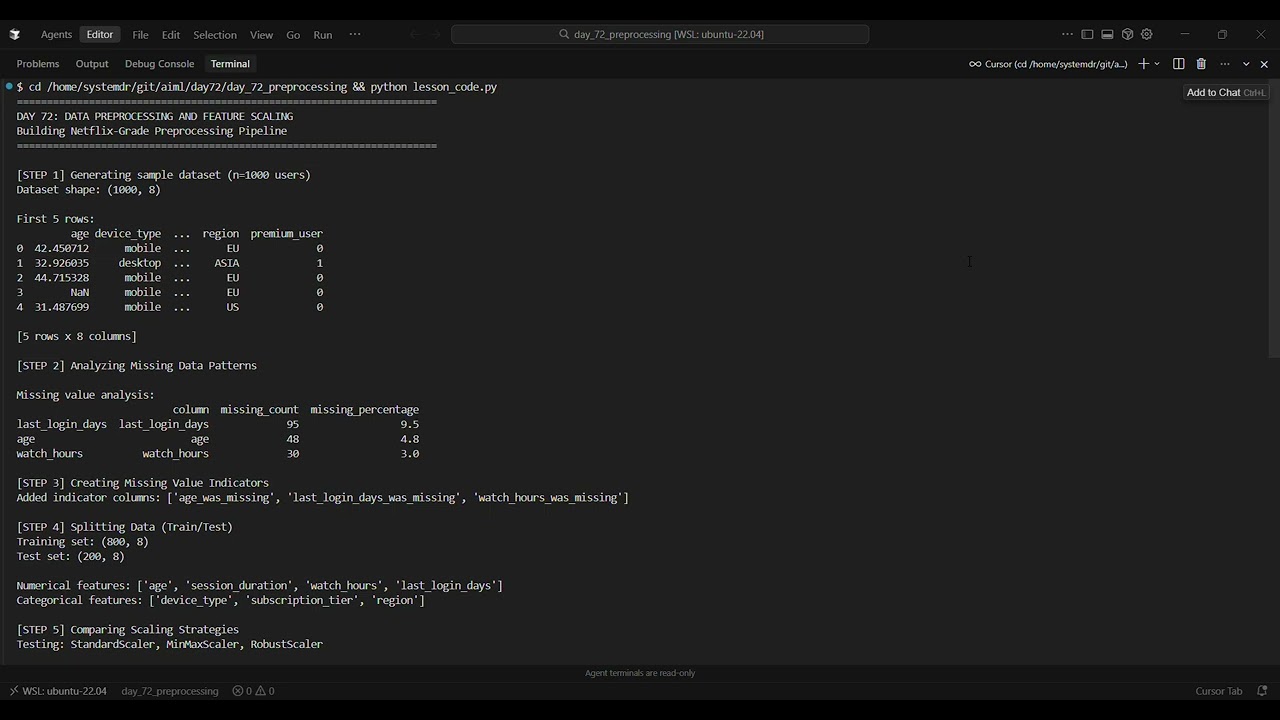The width and height of the screenshot is (1280, 720).
Task: Toggle the primary sidebar layout icon
Action: pyautogui.click(x=1087, y=34)
